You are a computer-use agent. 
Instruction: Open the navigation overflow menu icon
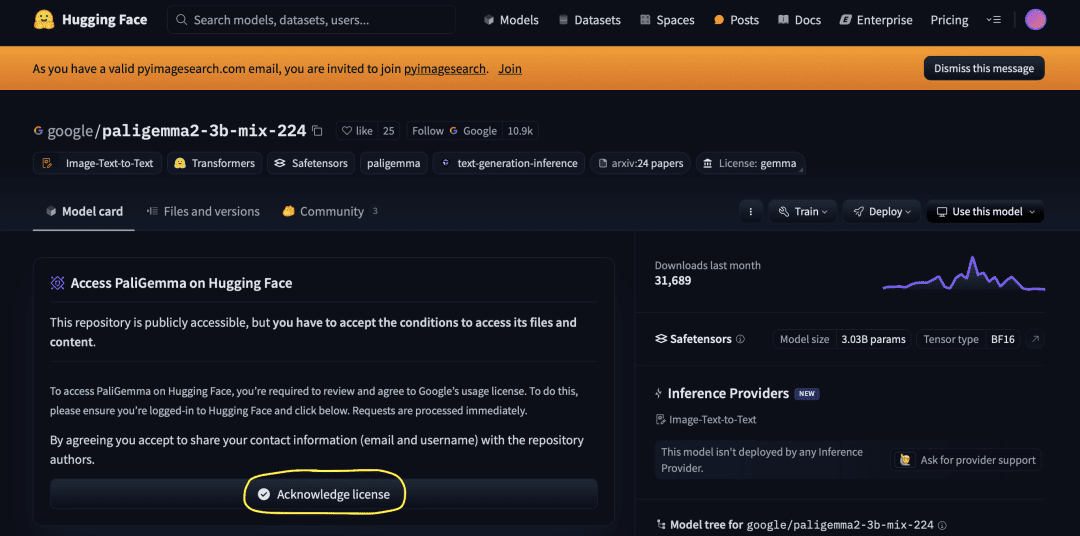coord(993,20)
